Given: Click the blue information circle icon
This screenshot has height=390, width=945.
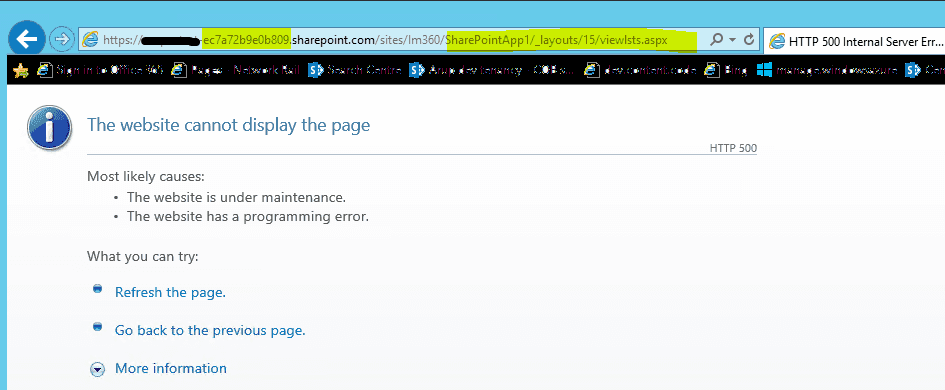Looking at the screenshot, I should 49,128.
